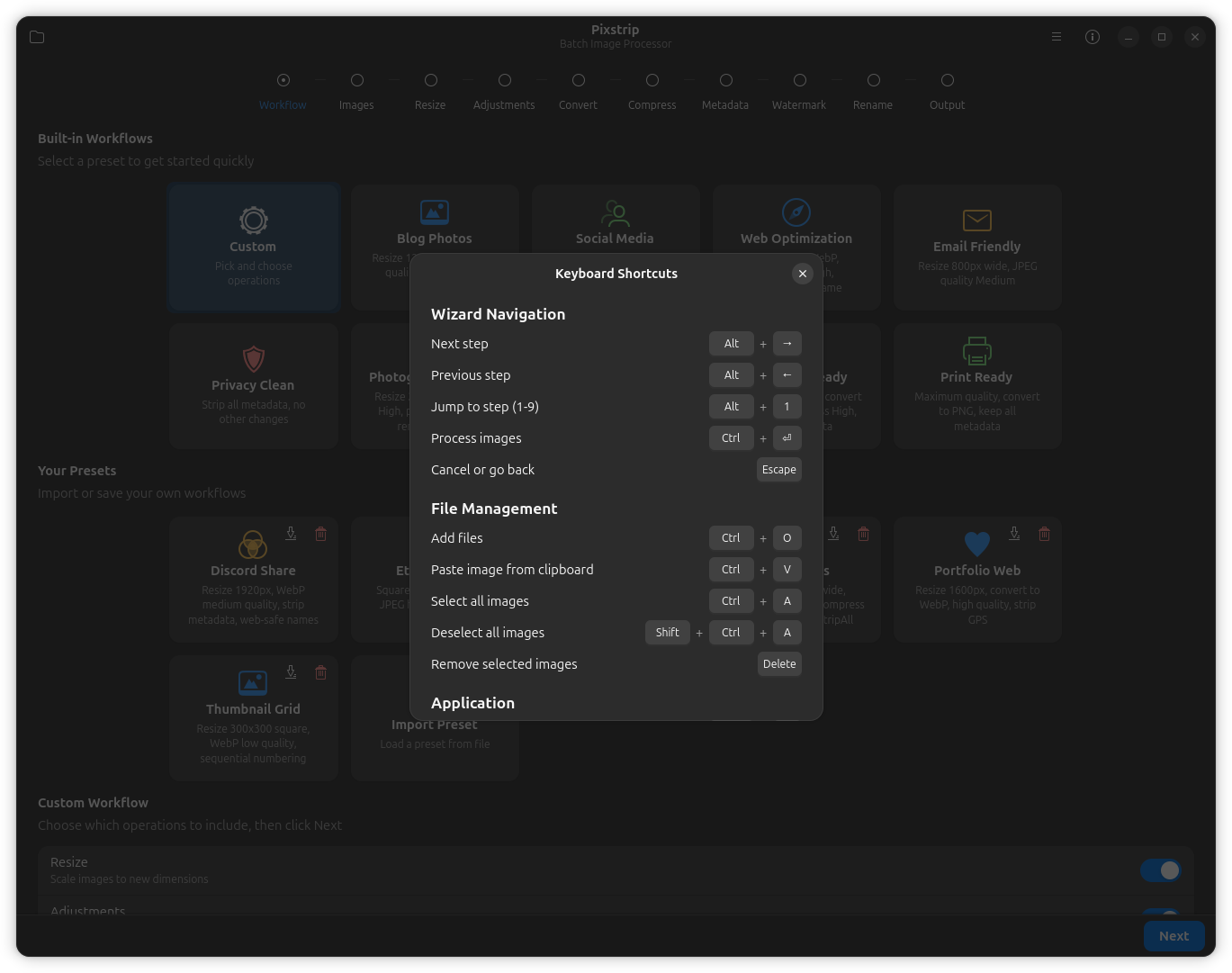Pick the Print Ready printer preset

(976, 351)
